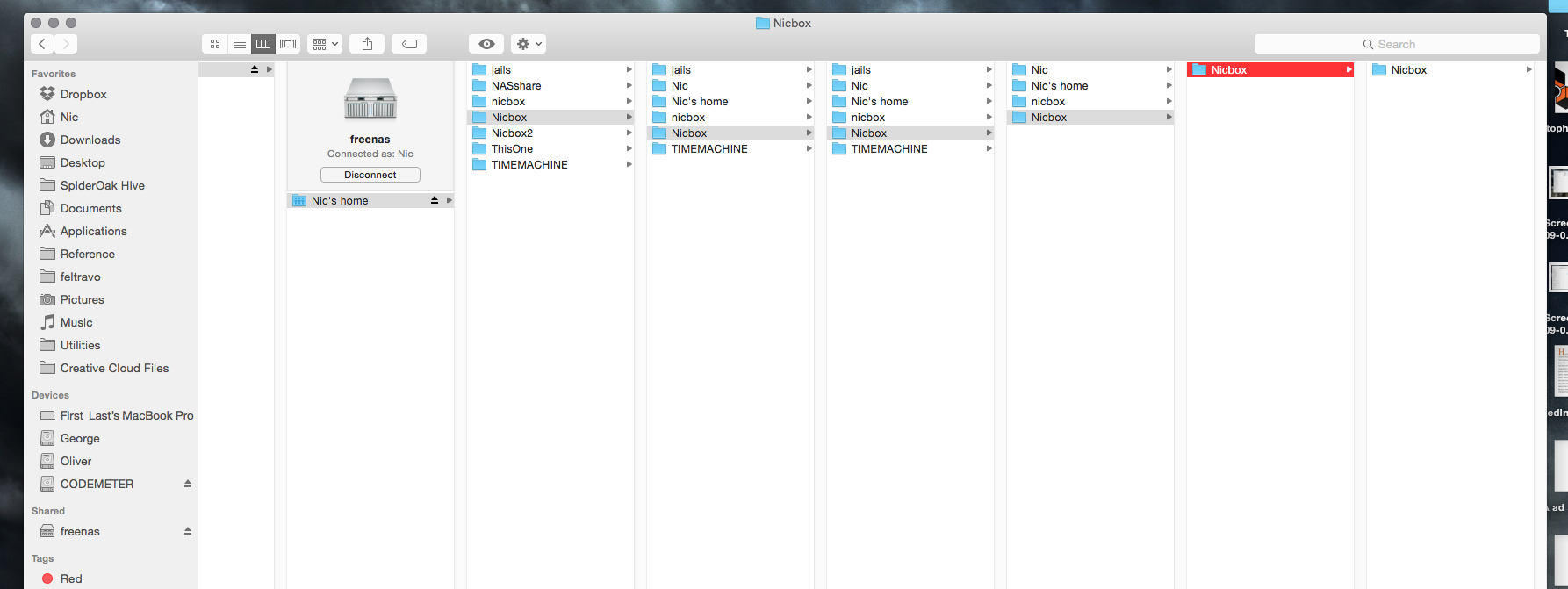Click in the Search field

[1397, 44]
